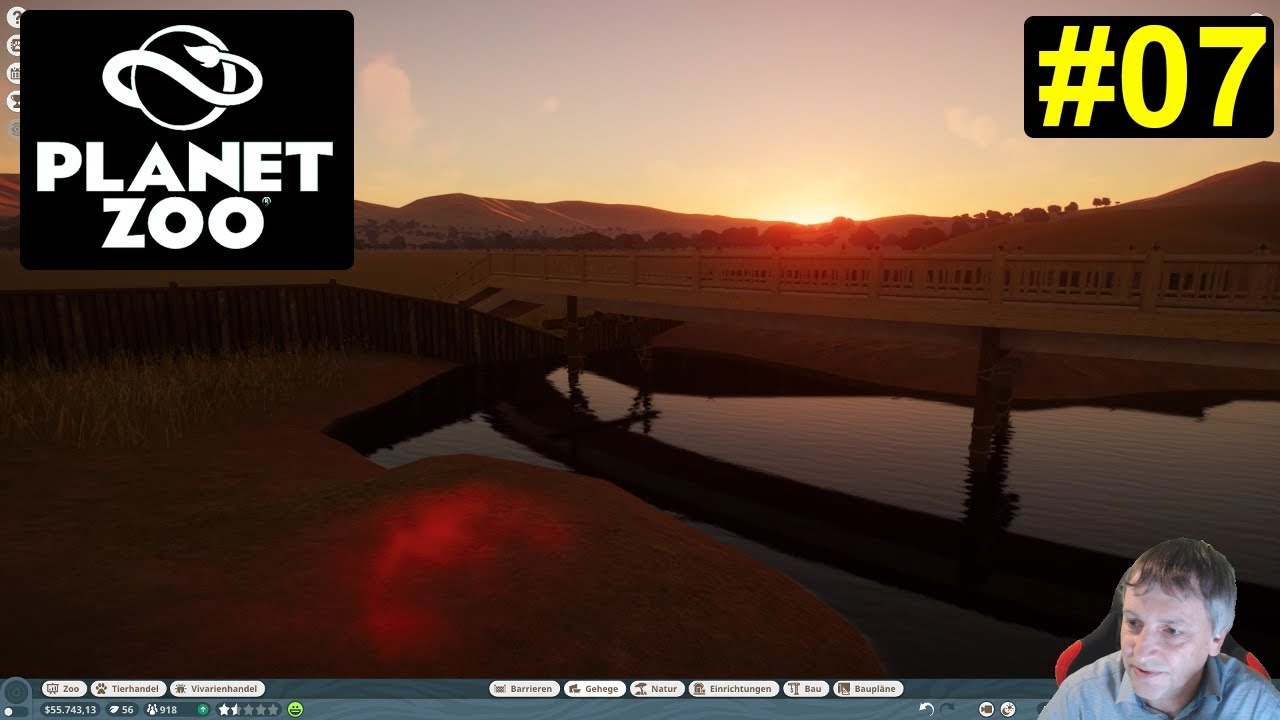Toggle the eye visibility icon
The height and width of the screenshot is (720, 1280).
point(15,129)
